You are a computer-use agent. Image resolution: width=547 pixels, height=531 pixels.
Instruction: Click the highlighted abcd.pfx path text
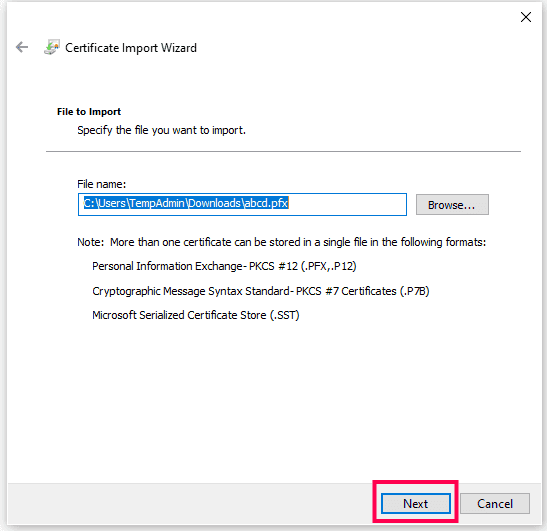pyautogui.click(x=186, y=203)
